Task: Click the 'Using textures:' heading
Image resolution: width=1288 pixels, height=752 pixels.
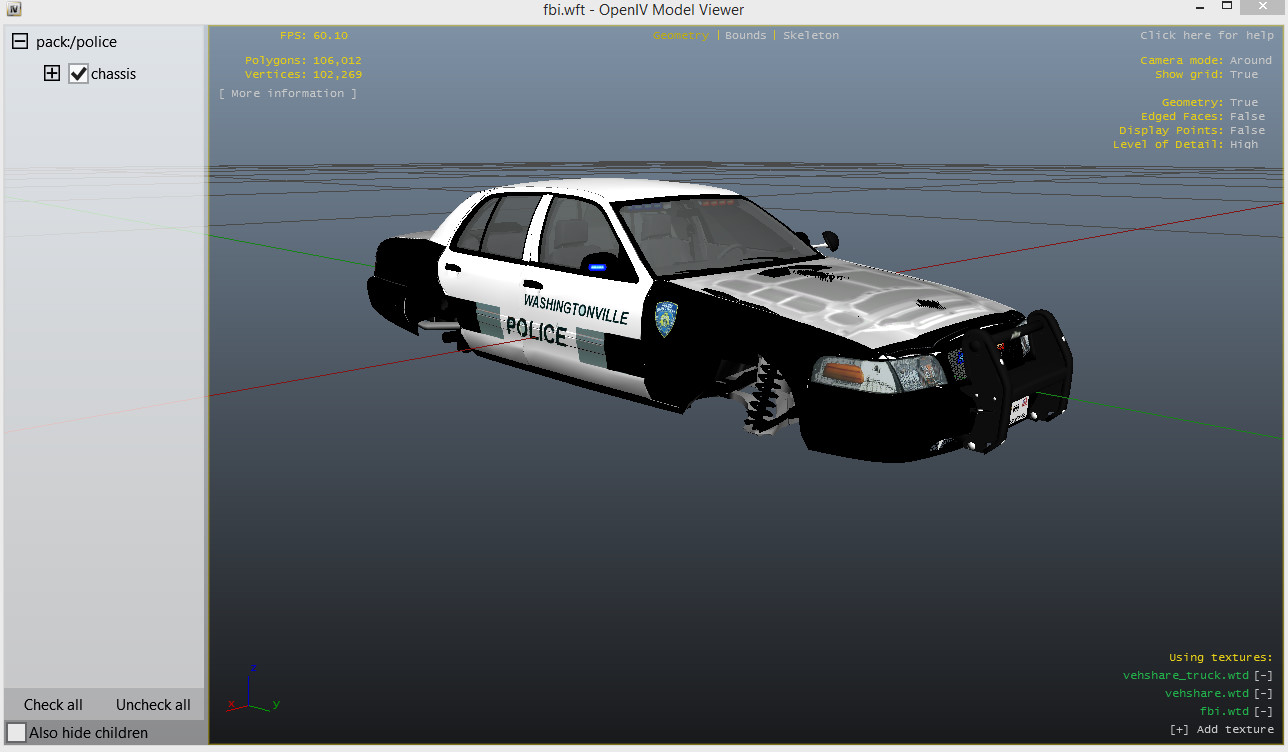Action: pyautogui.click(x=1221, y=657)
